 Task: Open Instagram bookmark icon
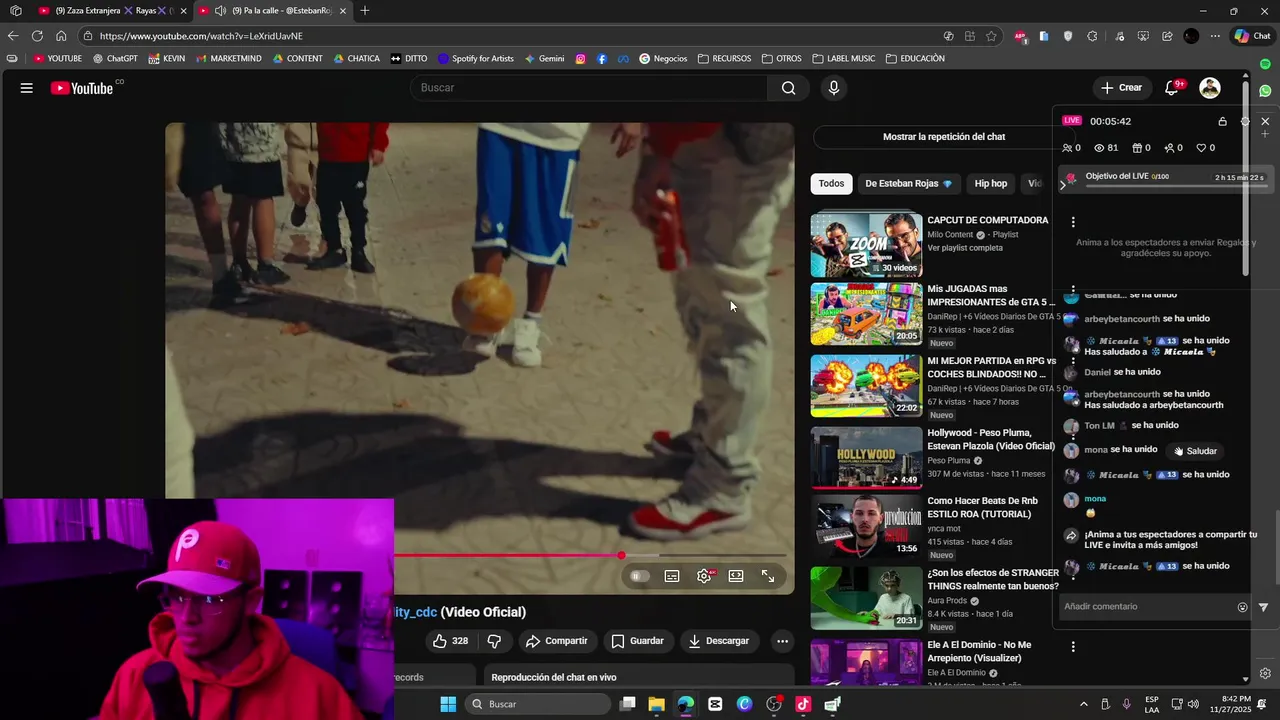click(580, 59)
